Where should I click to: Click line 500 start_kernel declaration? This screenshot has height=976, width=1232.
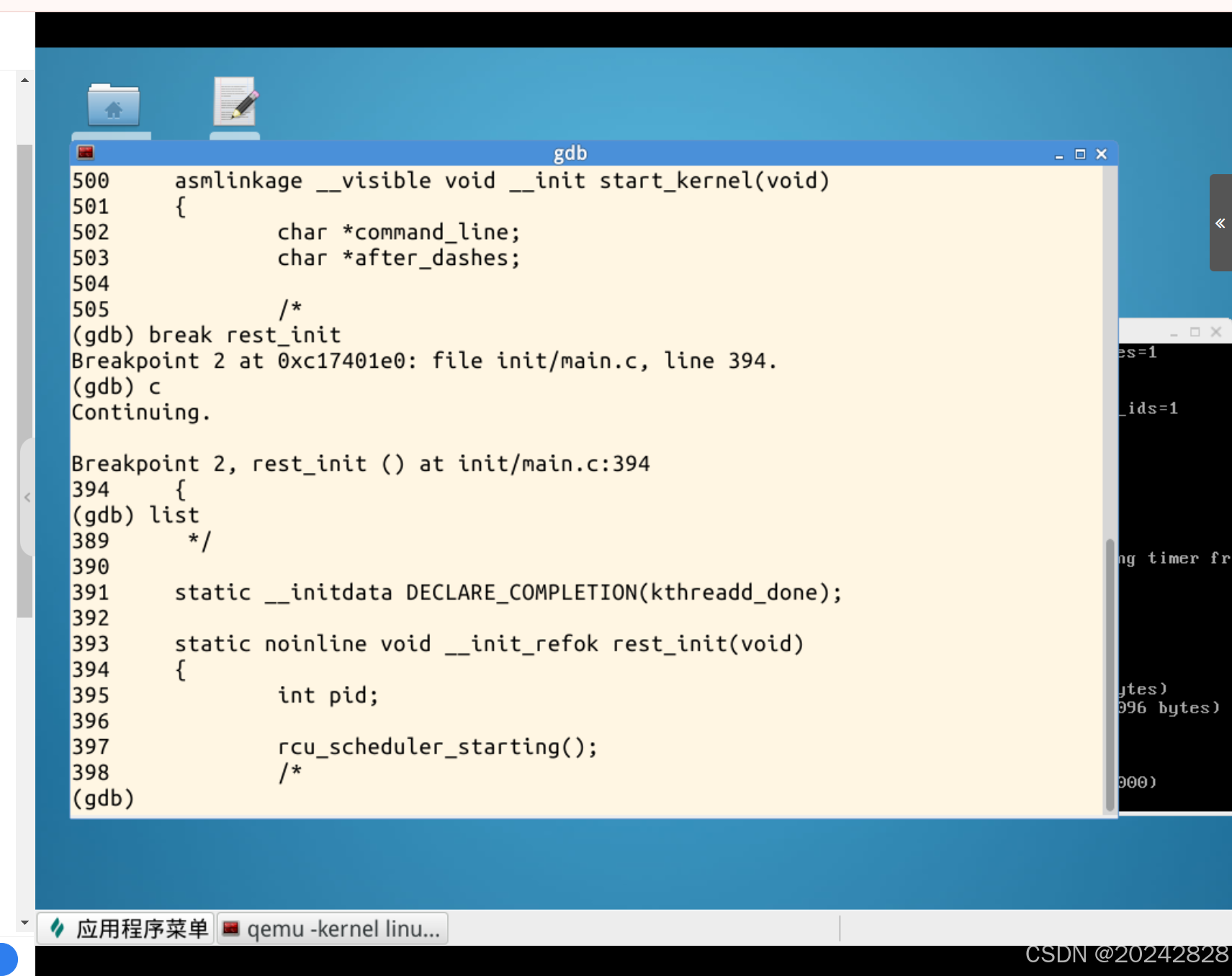click(451, 181)
